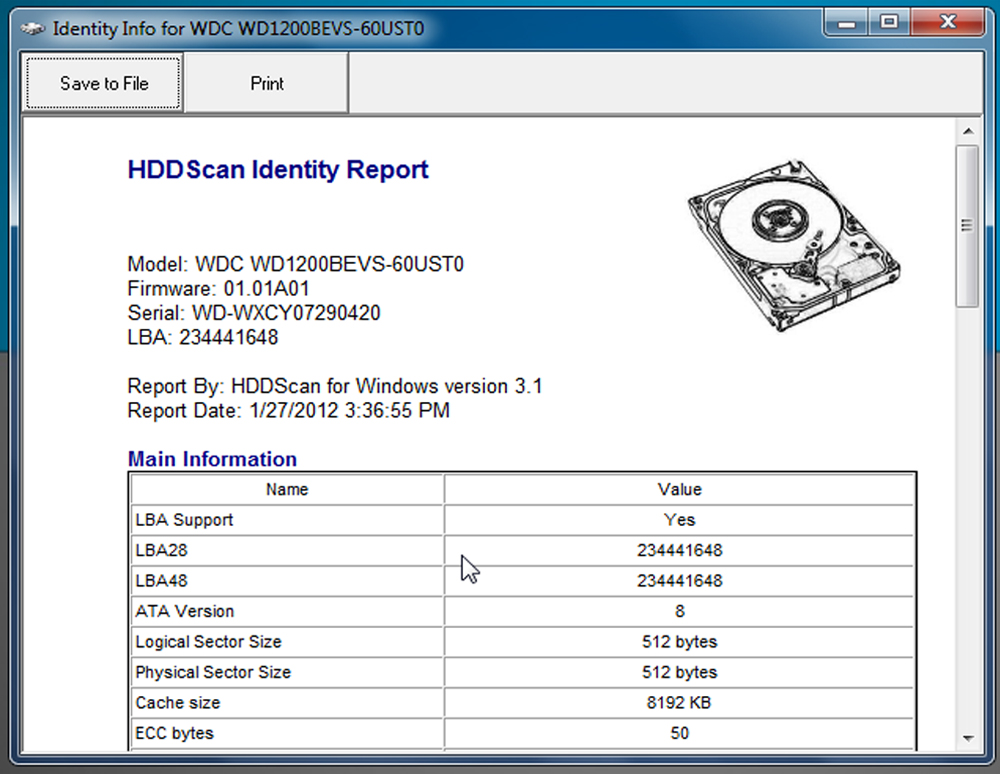The image size is (1000, 774).
Task: Click the Firmware: 01.01A01 line
Action: tap(218, 288)
